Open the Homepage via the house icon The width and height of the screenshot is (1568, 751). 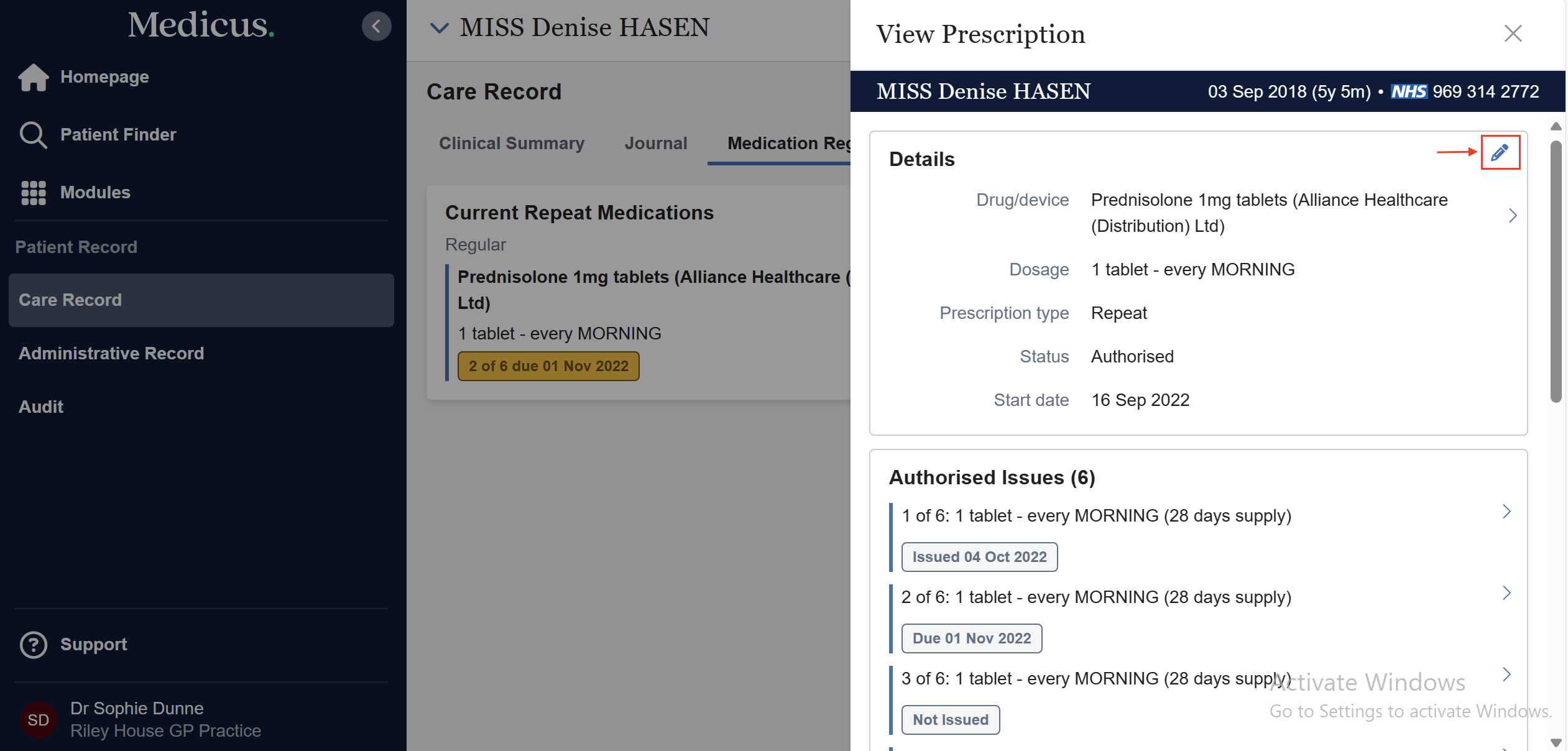(x=34, y=77)
